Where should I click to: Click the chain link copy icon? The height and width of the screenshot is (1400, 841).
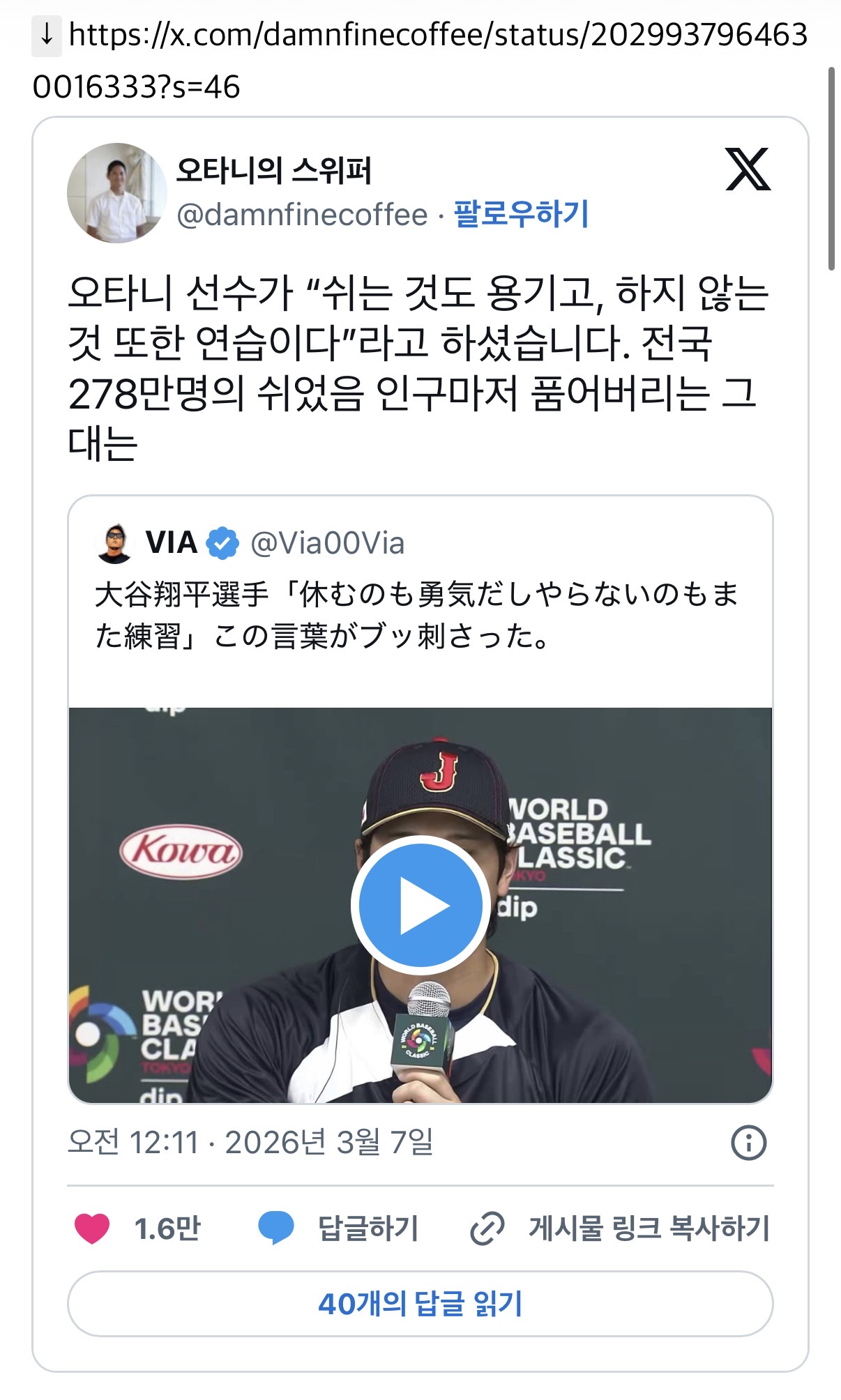[487, 1228]
